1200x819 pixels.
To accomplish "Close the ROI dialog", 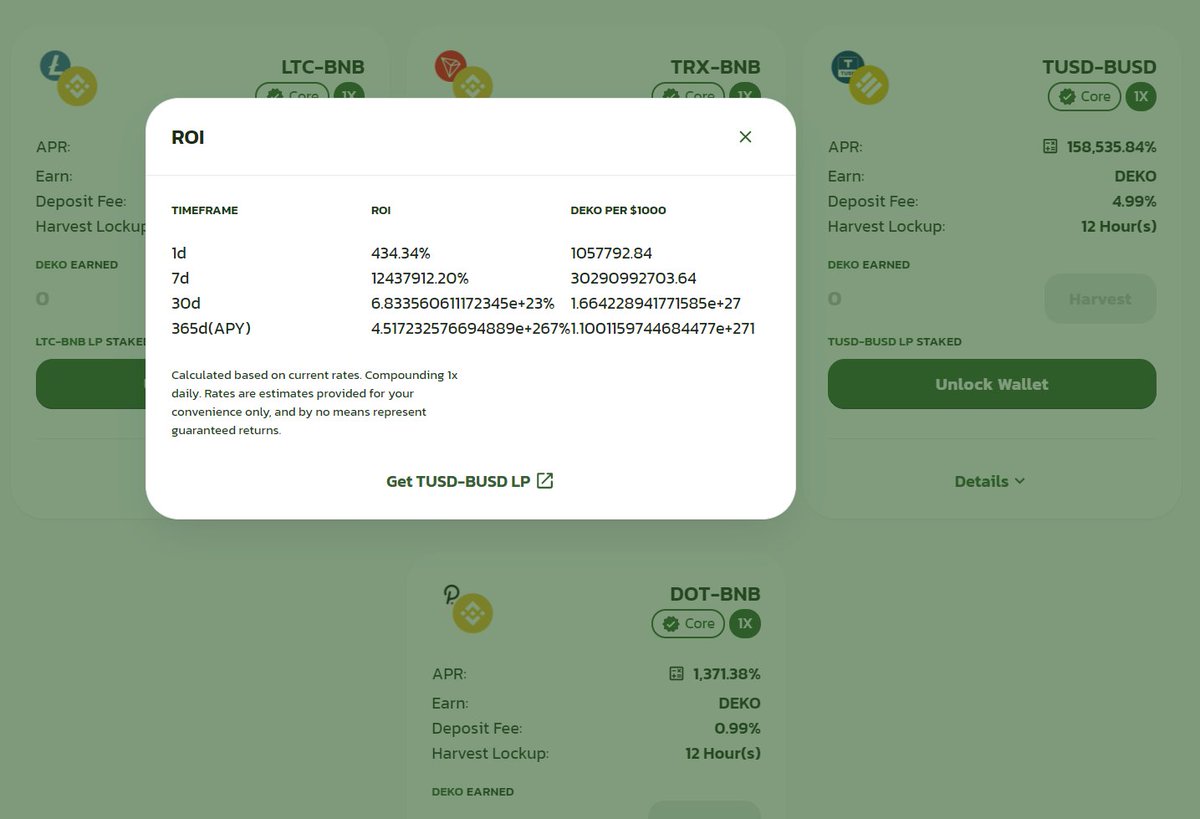I will tap(745, 137).
